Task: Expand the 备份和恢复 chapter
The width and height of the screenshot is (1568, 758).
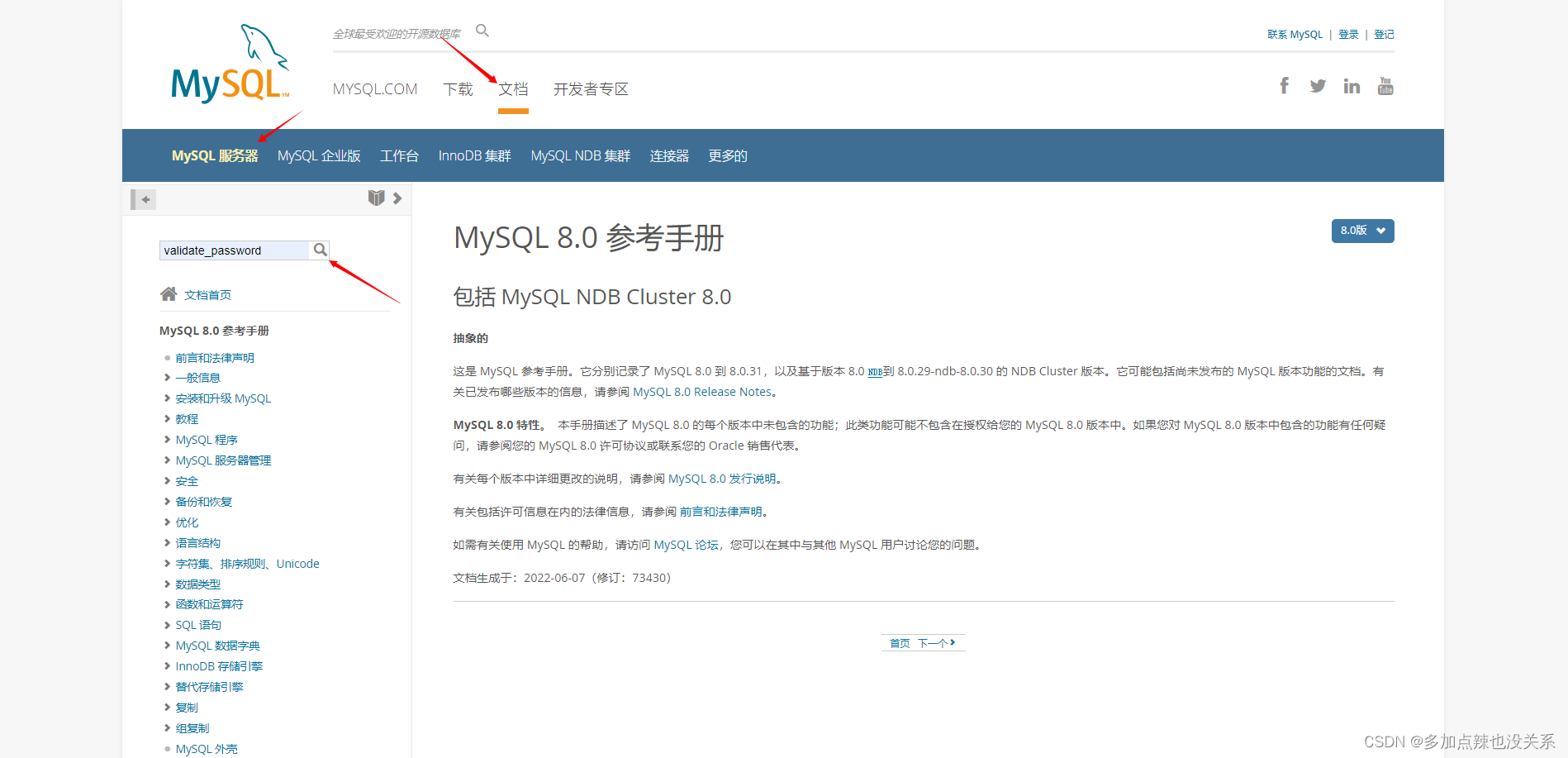Action: coord(167,502)
